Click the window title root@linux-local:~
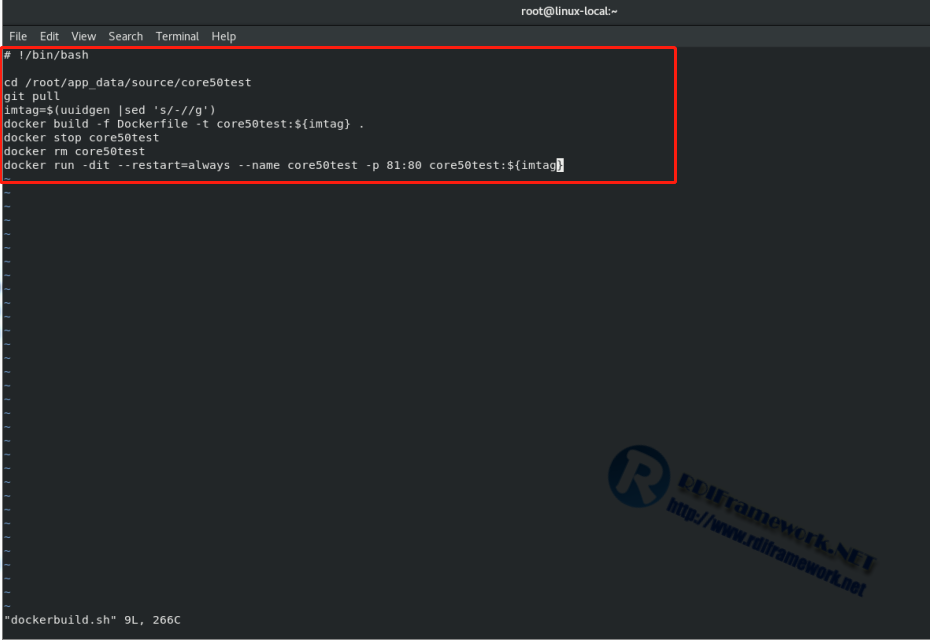930x640 pixels. 569,11
